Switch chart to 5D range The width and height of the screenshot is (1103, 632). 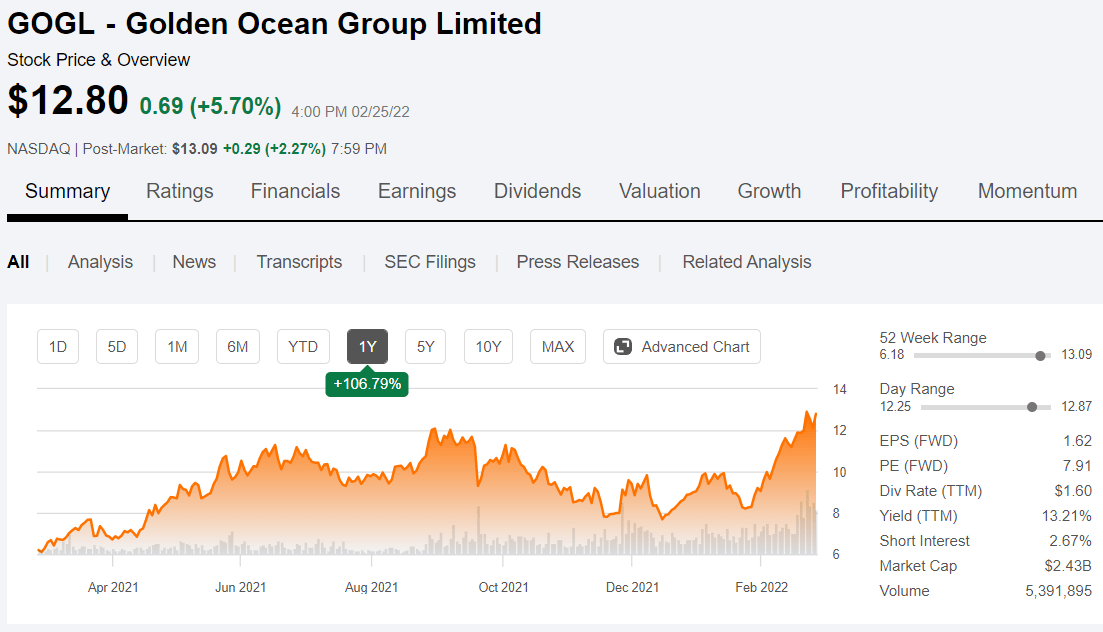[117, 347]
